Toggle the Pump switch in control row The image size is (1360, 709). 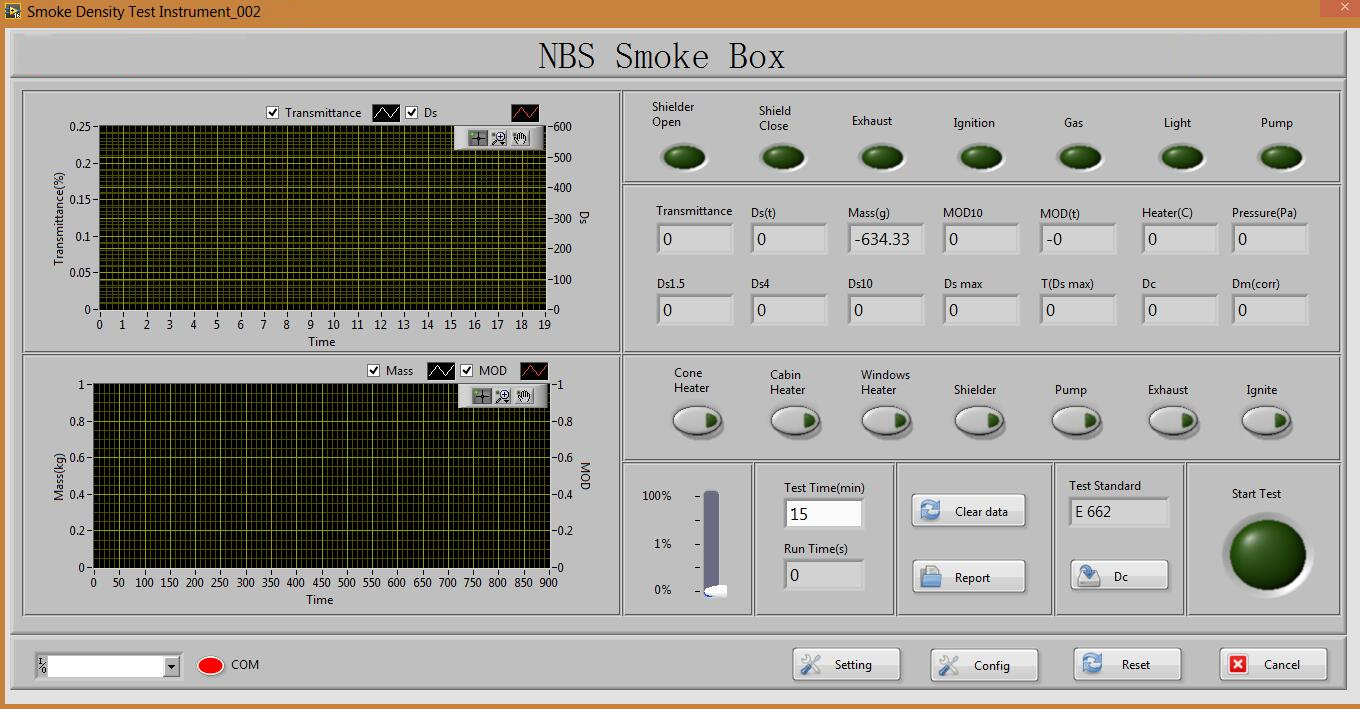[1076, 422]
